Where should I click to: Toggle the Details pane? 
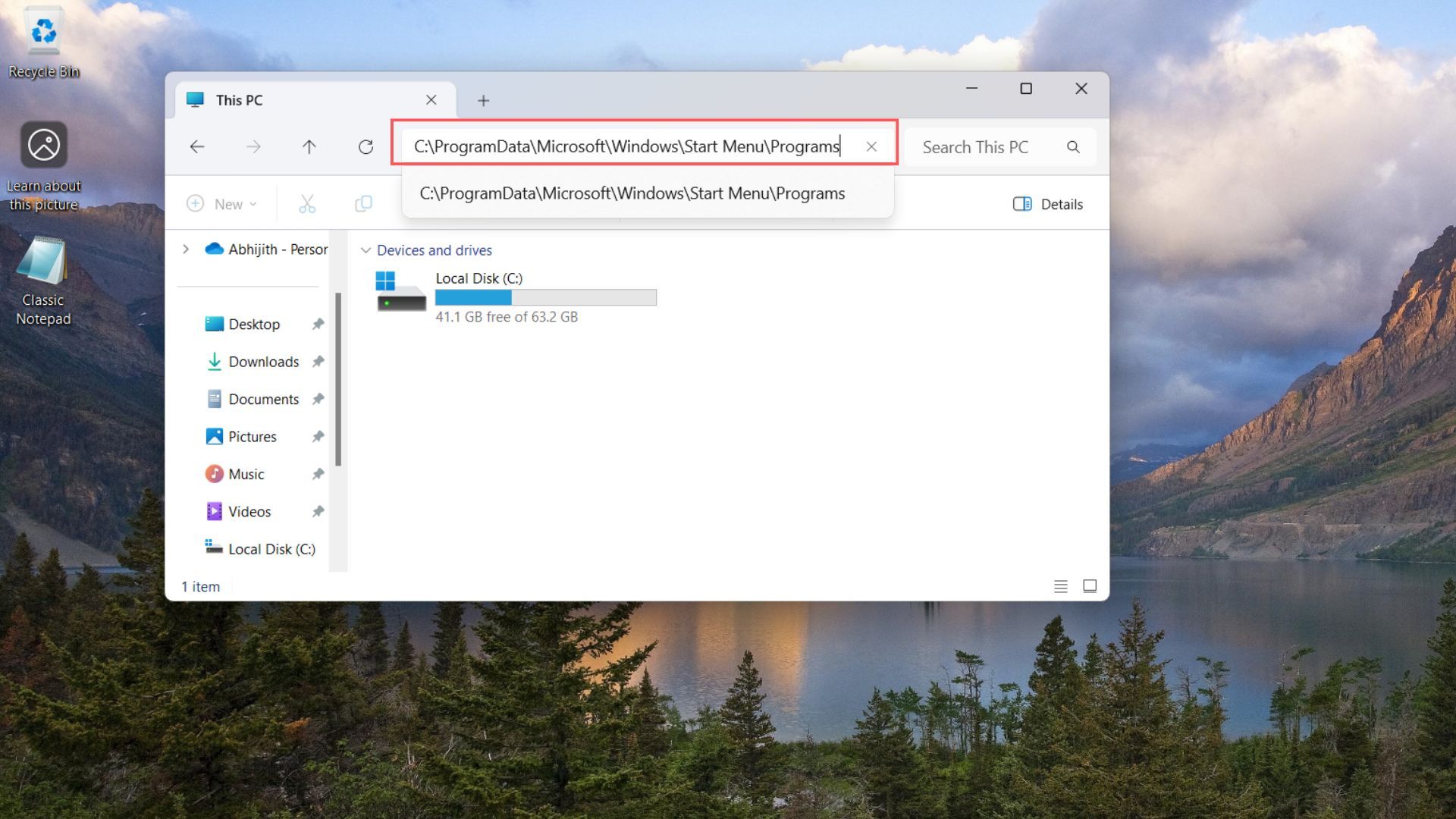[1047, 203]
